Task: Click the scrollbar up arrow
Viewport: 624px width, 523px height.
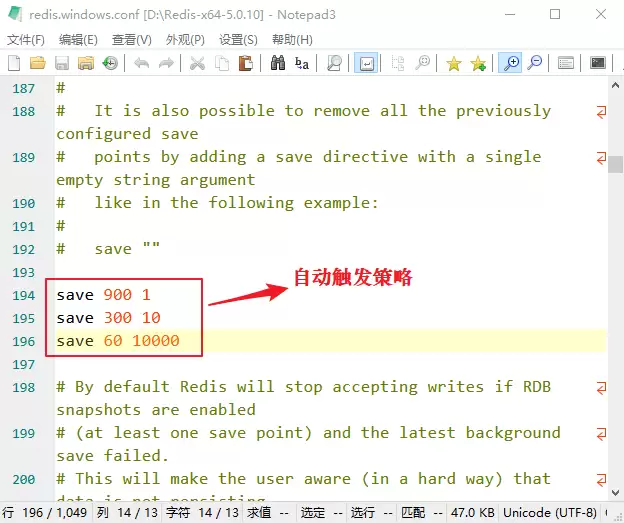Action: click(615, 86)
